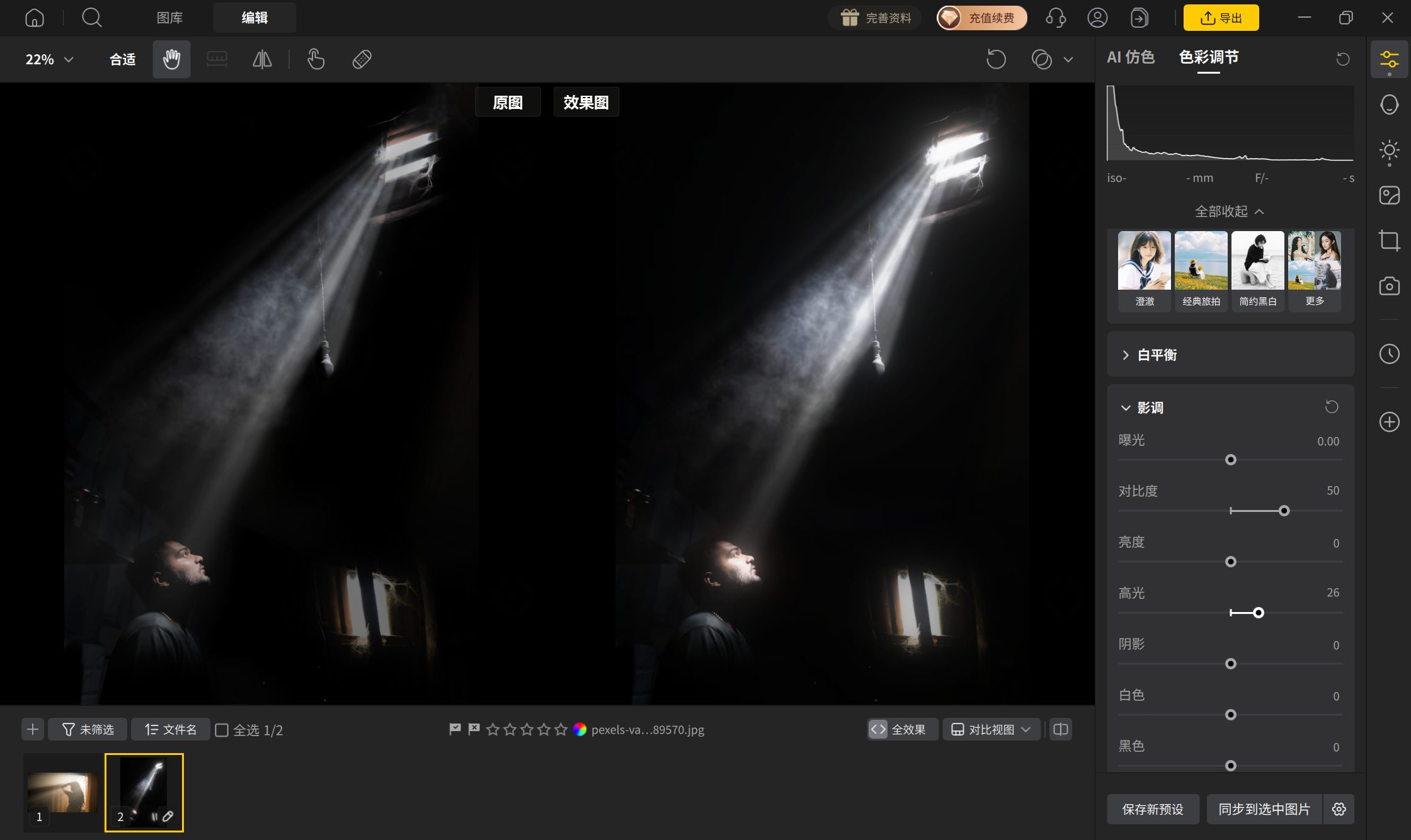1411x840 pixels.
Task: Click the 同步到选中图片 button
Action: (x=1264, y=809)
